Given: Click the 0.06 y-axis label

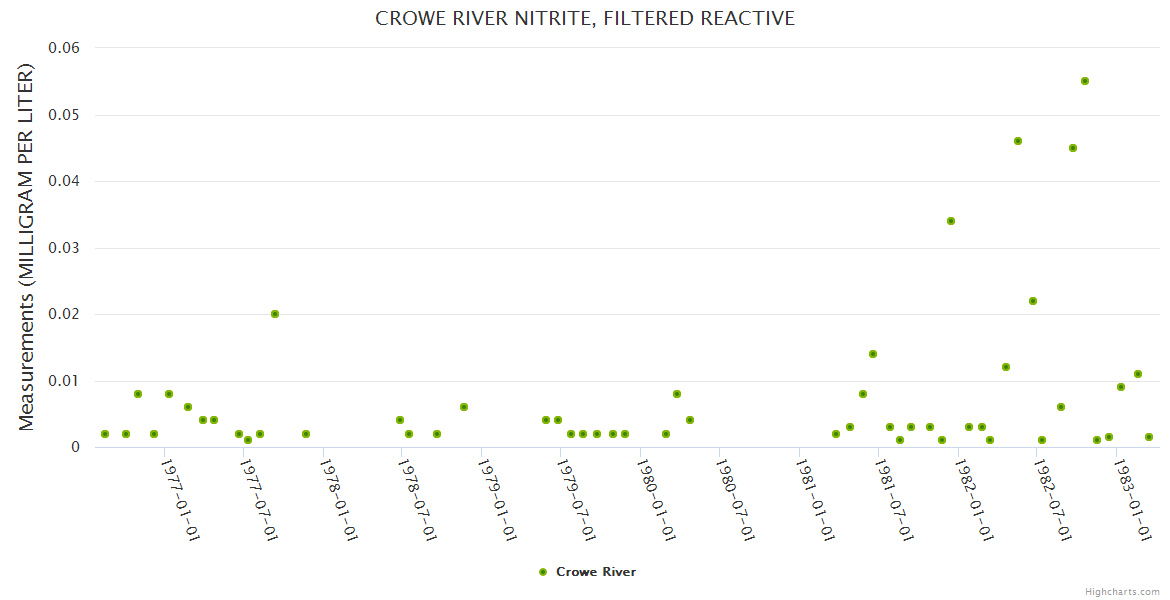Looking at the screenshot, I should pyautogui.click(x=65, y=48).
